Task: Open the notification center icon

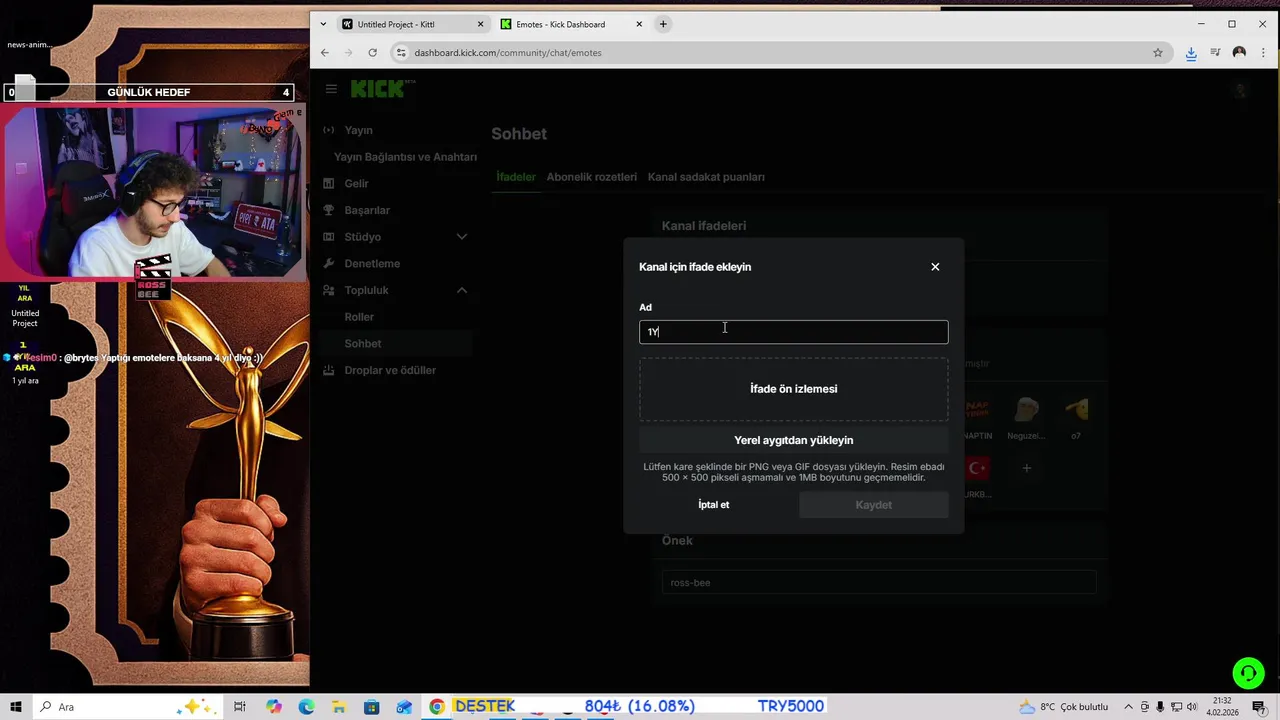Action: click(1259, 707)
